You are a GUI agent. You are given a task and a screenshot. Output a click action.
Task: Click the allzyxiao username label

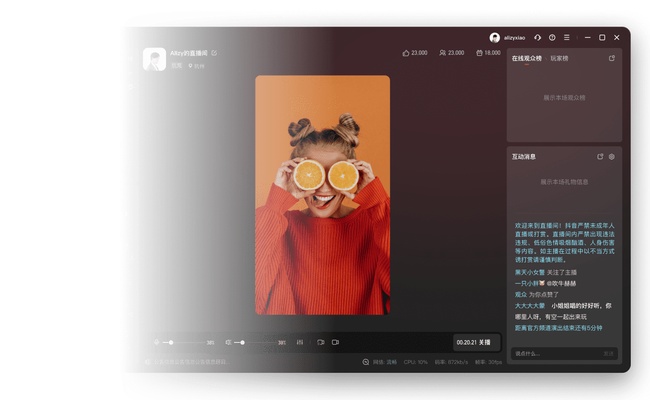[x=514, y=38]
